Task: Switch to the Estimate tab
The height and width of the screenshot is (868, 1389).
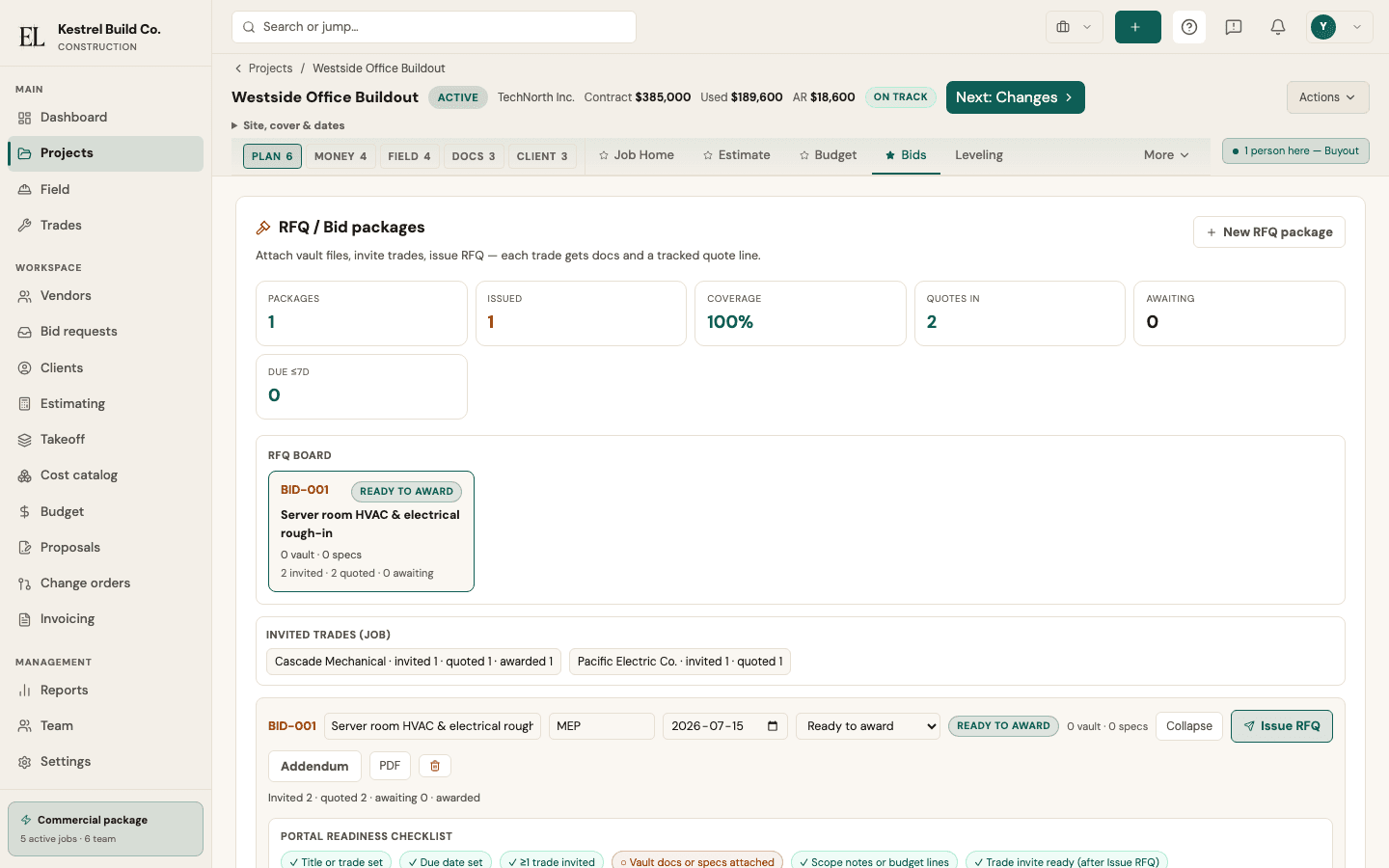Action: click(737, 155)
